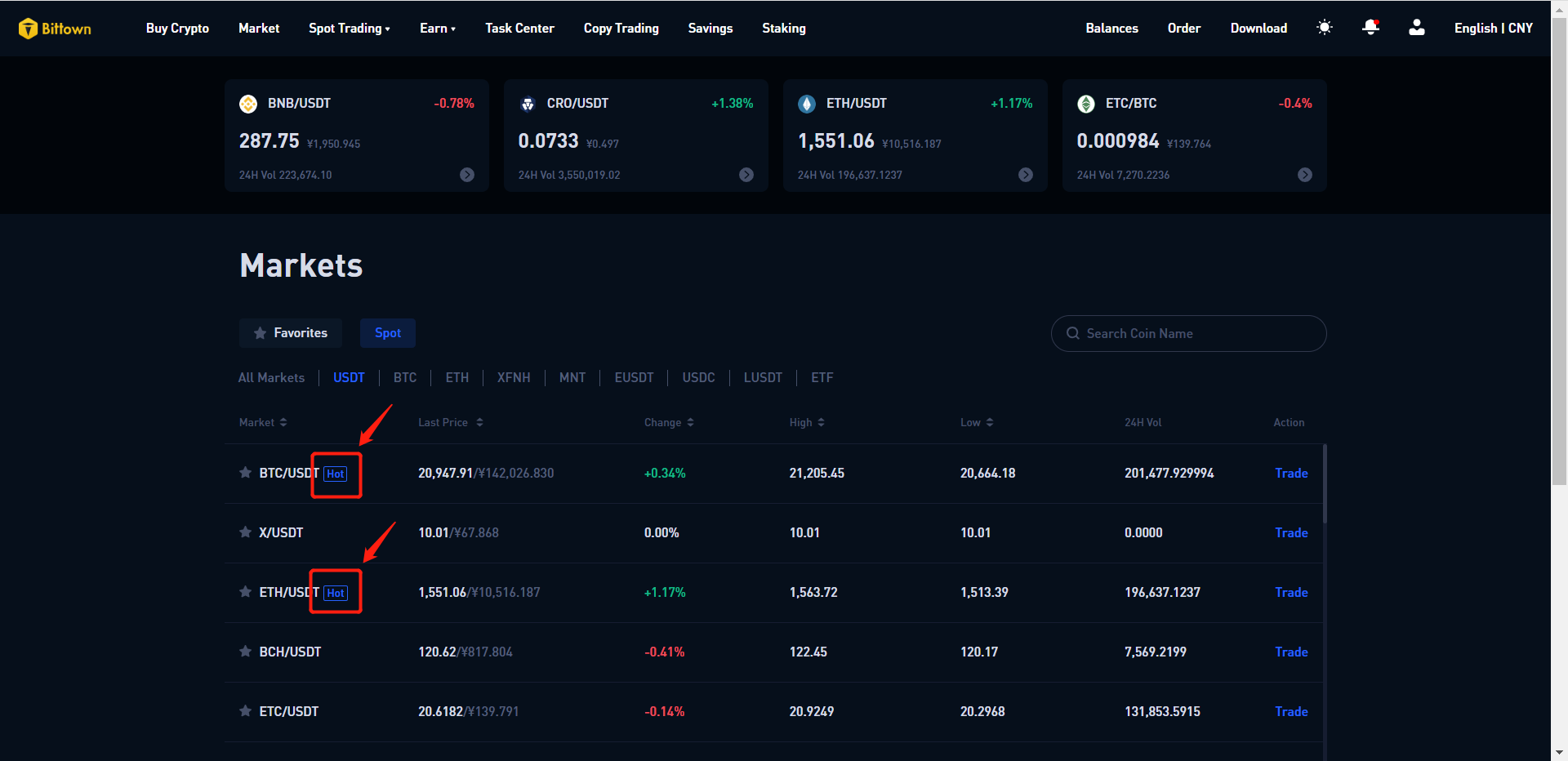The image size is (1568, 761).
Task: Sort by Change column
Action: coord(669,422)
